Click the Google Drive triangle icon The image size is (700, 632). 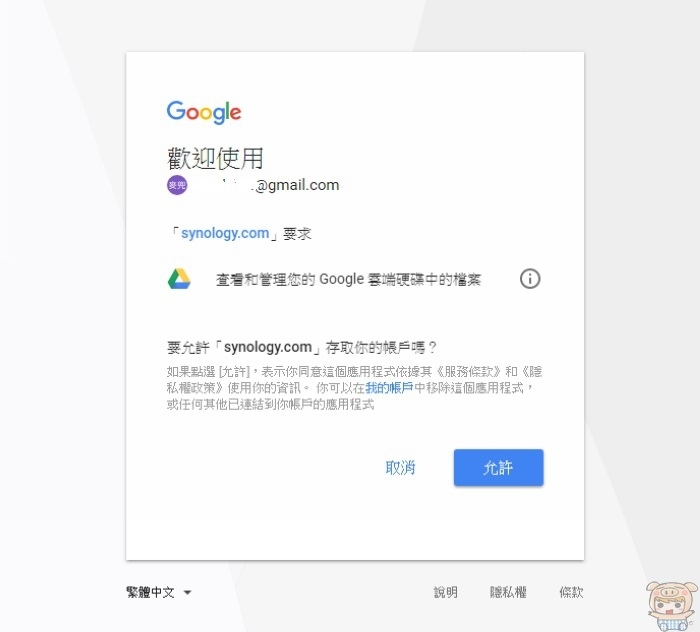click(x=179, y=279)
